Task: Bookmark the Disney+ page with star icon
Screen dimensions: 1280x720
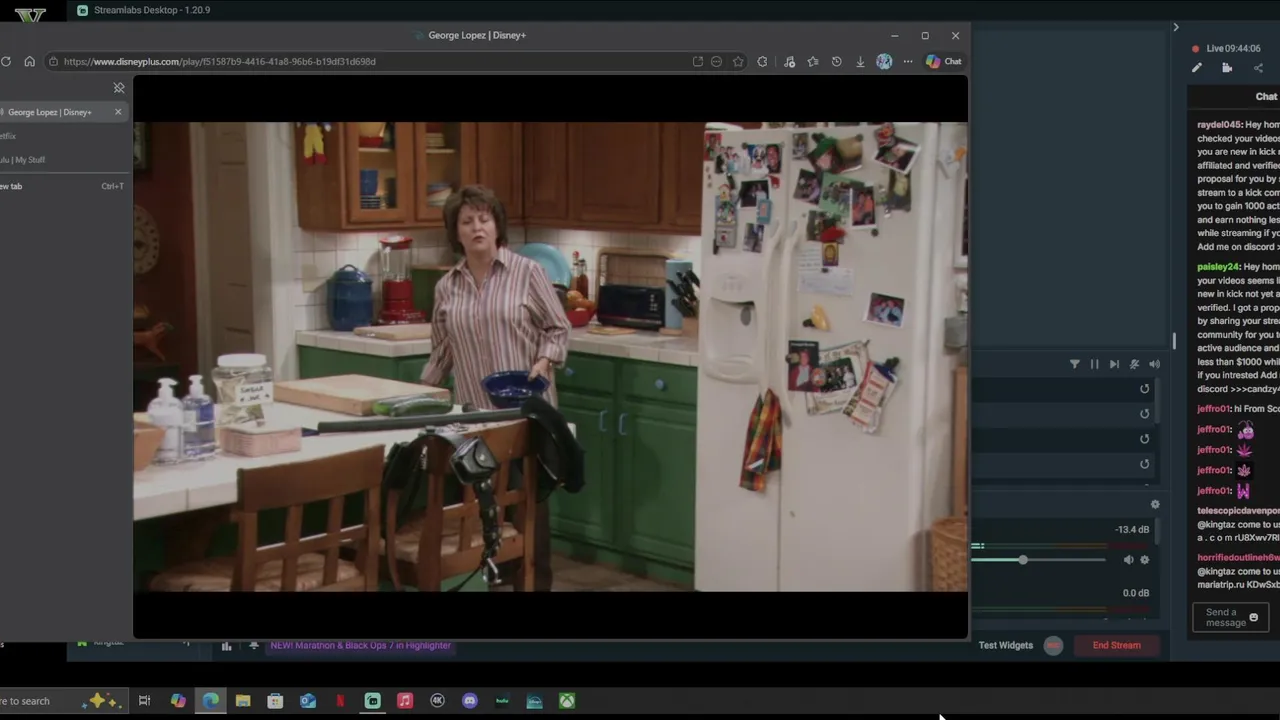Action: click(x=738, y=61)
